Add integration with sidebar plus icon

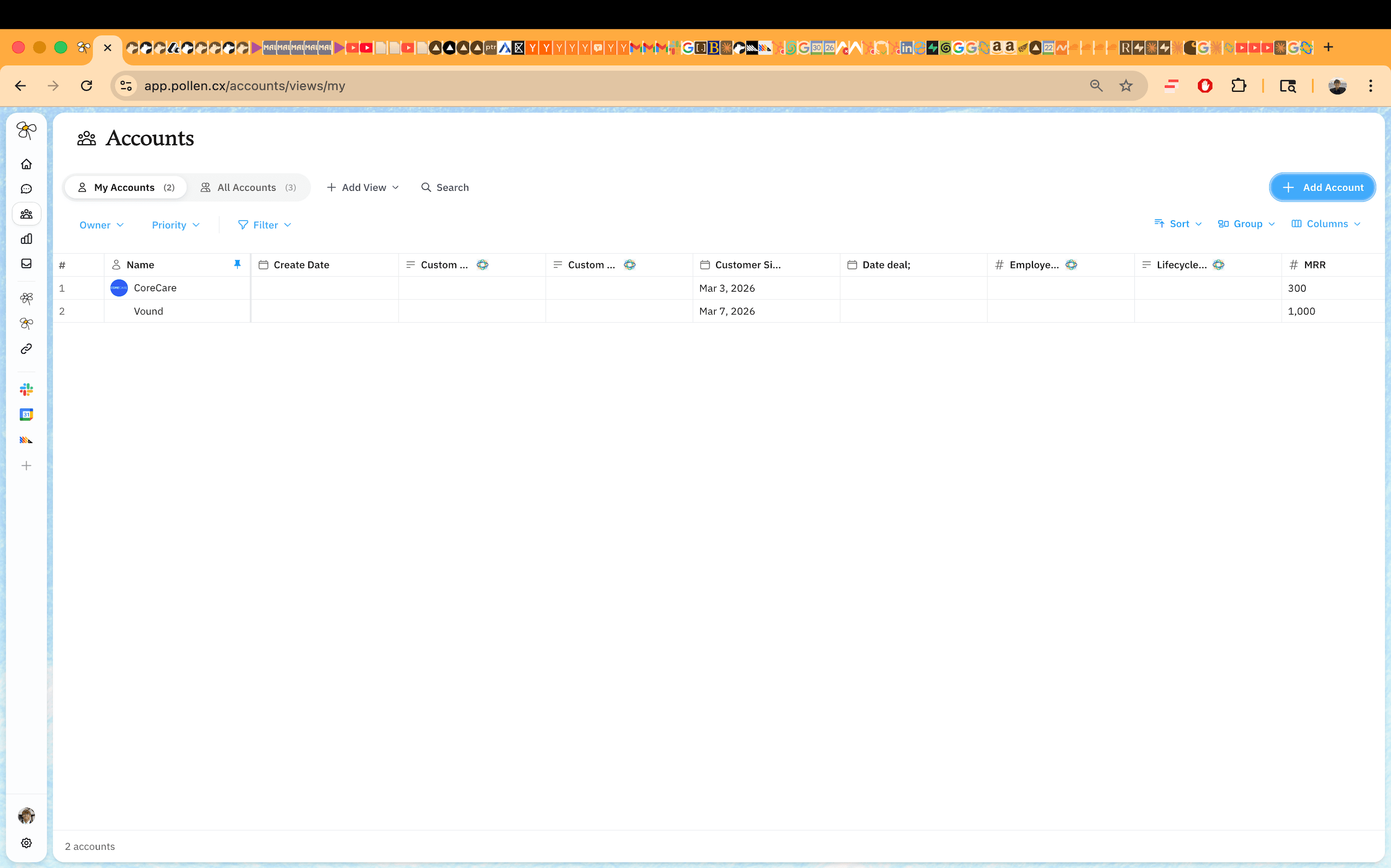click(x=26, y=465)
